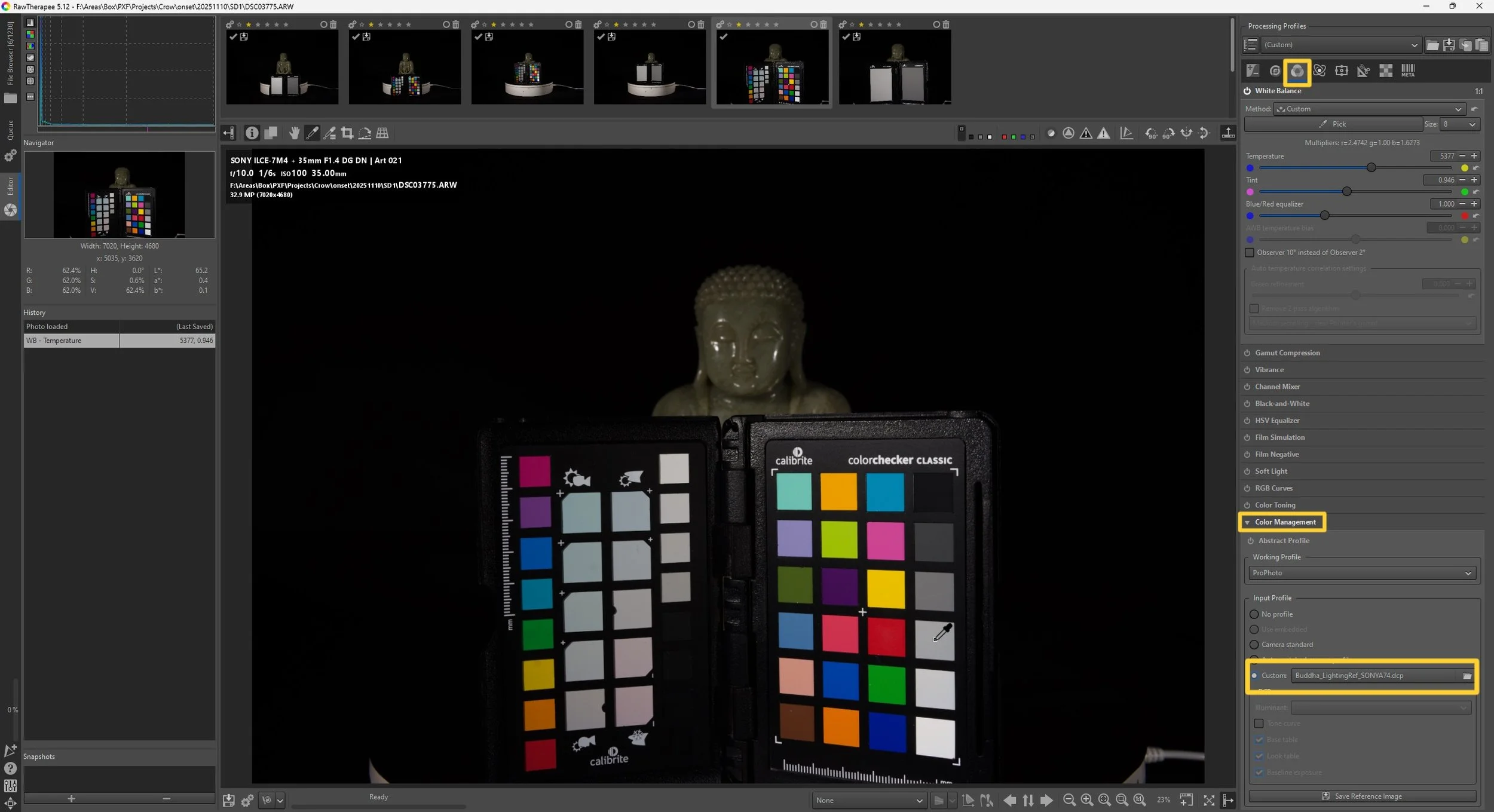Adjust the Temperature slider

tap(1371, 168)
